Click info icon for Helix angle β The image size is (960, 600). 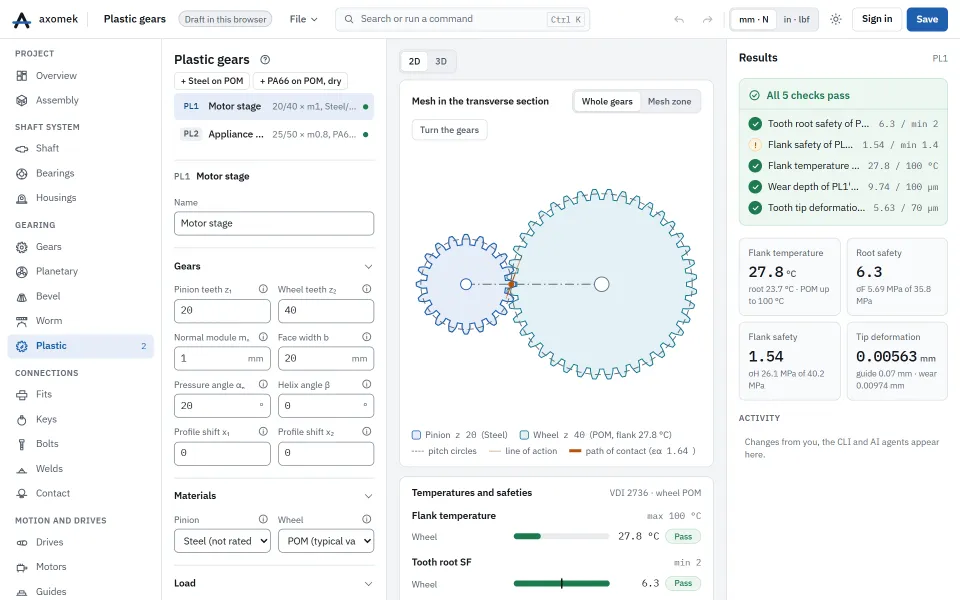coord(367,384)
